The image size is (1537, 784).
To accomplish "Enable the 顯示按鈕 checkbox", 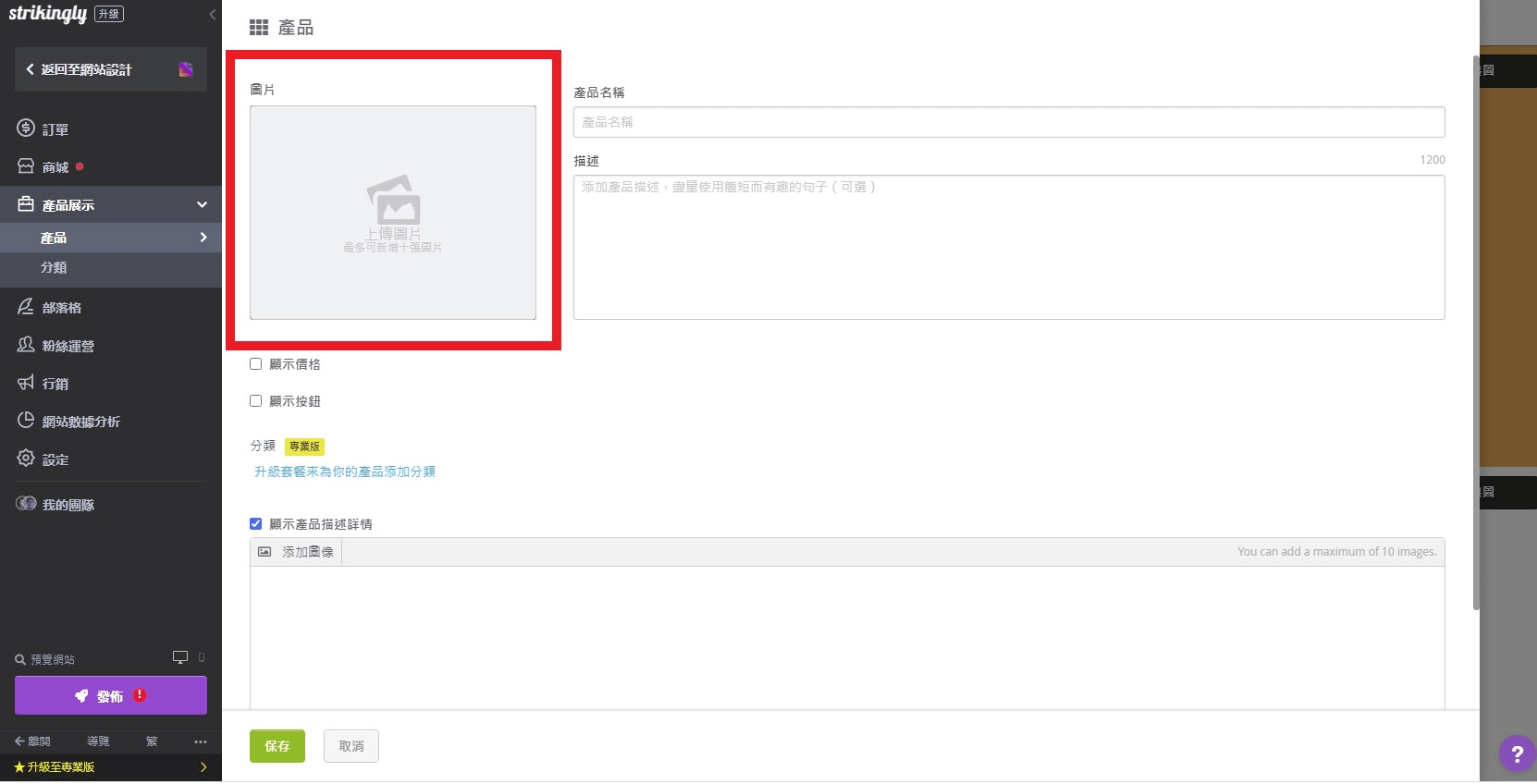I will click(256, 401).
